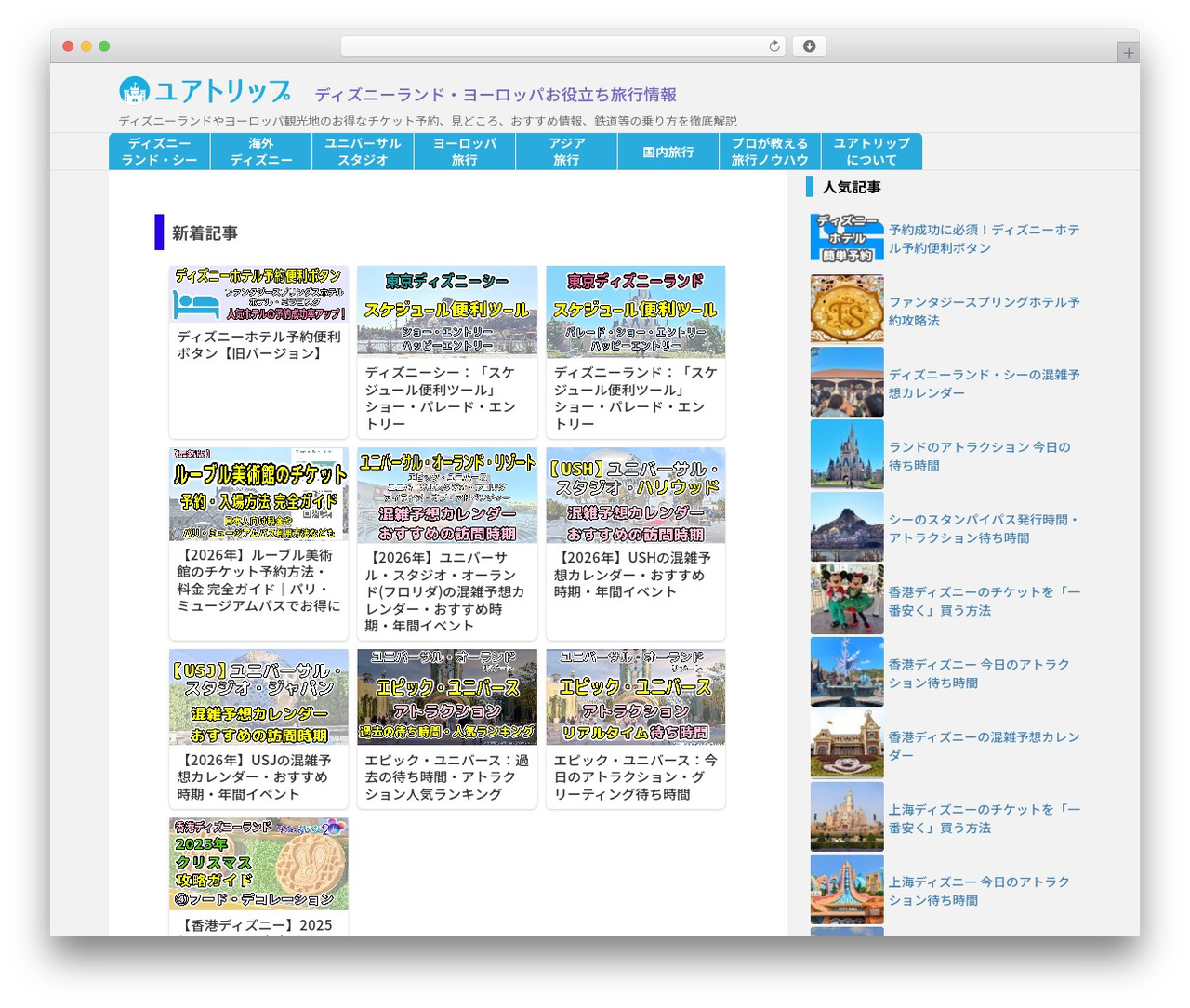1190x1008 pixels.
Task: Open ディズニーホテル予約便利ボタン【旧バージョン】 article card
Action: tap(258, 351)
